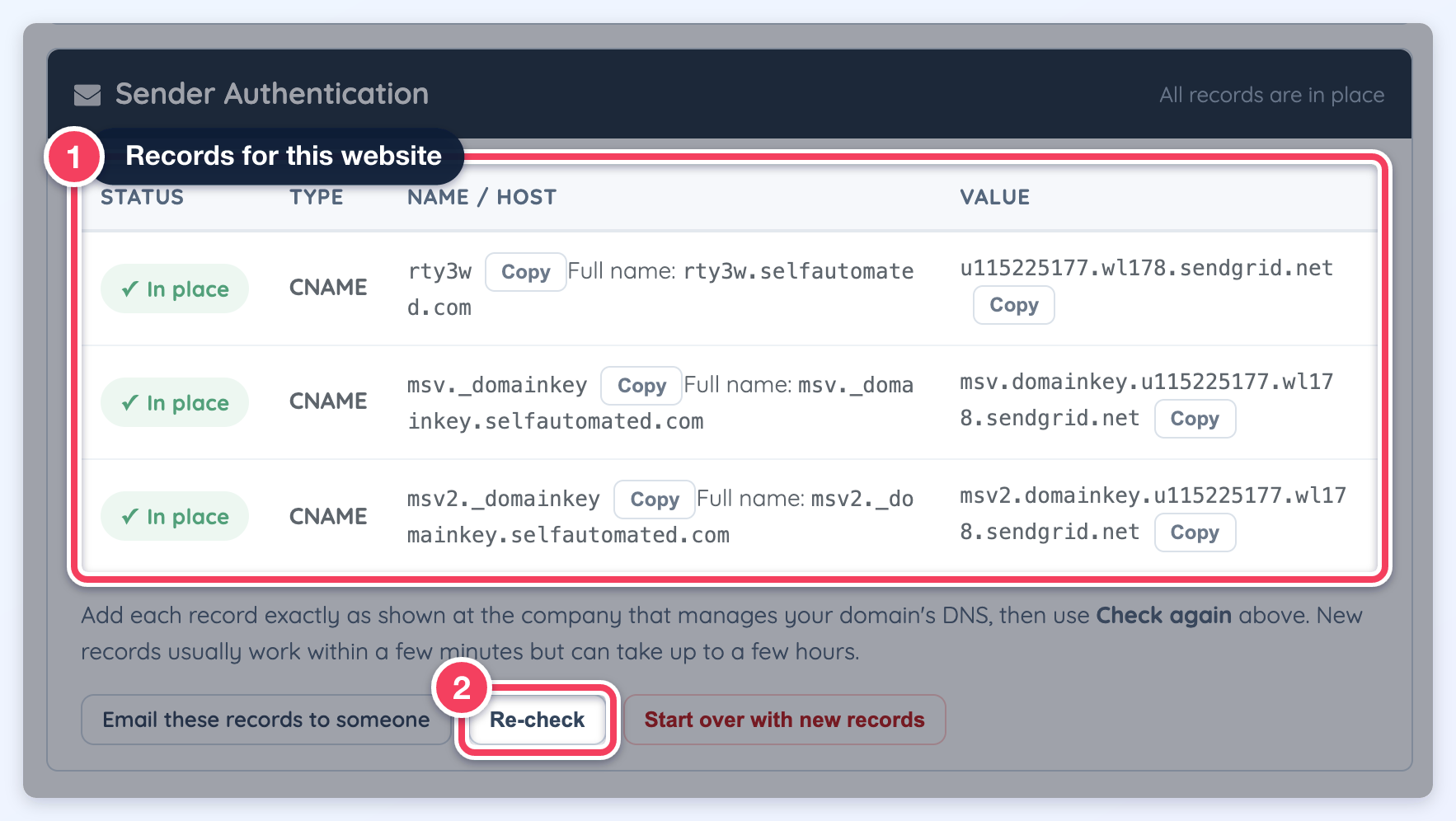This screenshot has width=1456, height=821.
Task: Copy the msv._domainkey host name
Action: click(x=641, y=386)
